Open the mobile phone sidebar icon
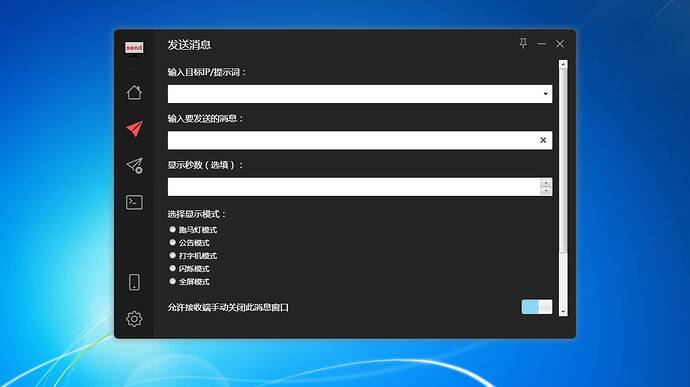This screenshot has height=387, width=690. 134,282
